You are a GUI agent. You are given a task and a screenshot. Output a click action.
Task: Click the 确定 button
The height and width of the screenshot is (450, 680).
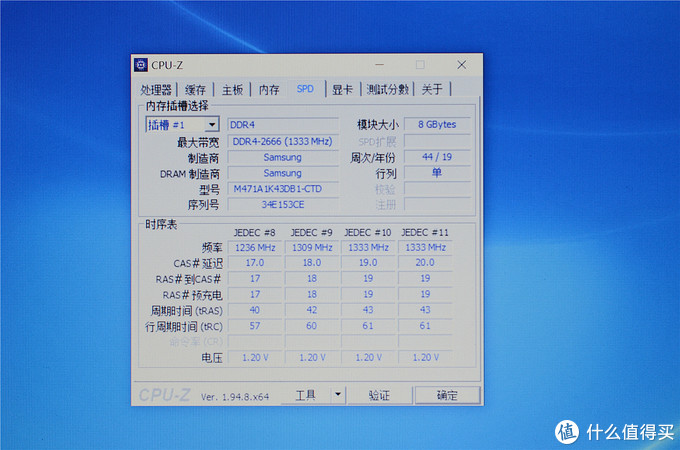(x=447, y=395)
